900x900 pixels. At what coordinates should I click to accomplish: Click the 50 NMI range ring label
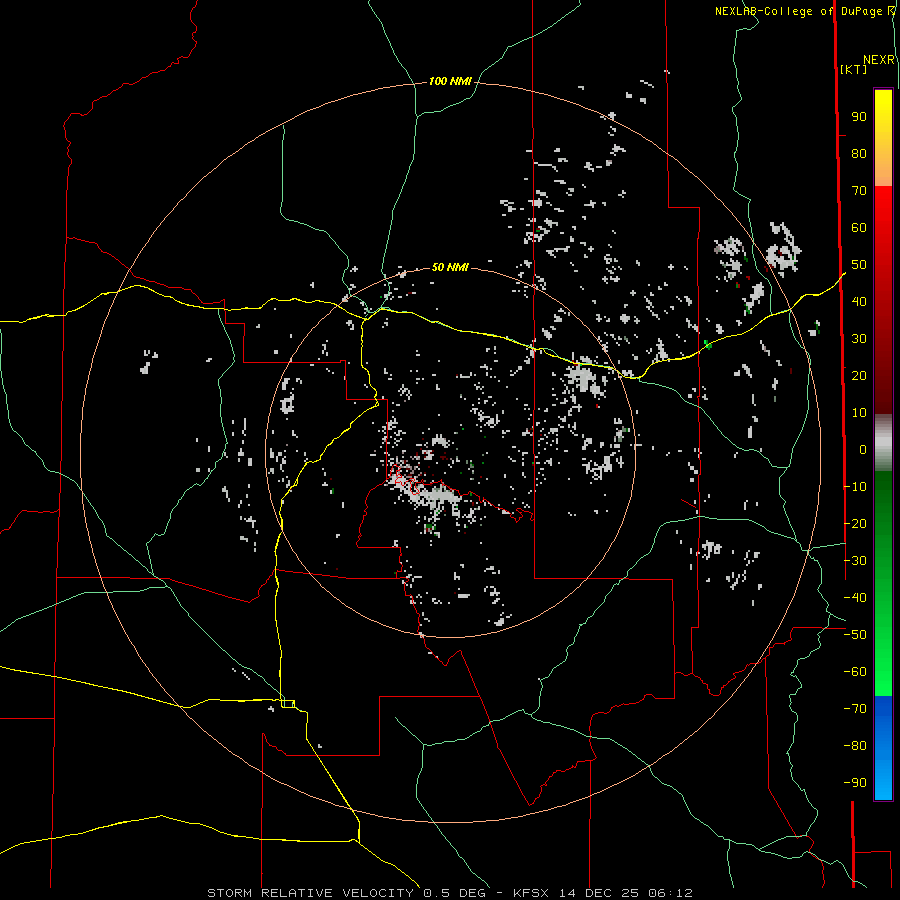[x=450, y=267]
